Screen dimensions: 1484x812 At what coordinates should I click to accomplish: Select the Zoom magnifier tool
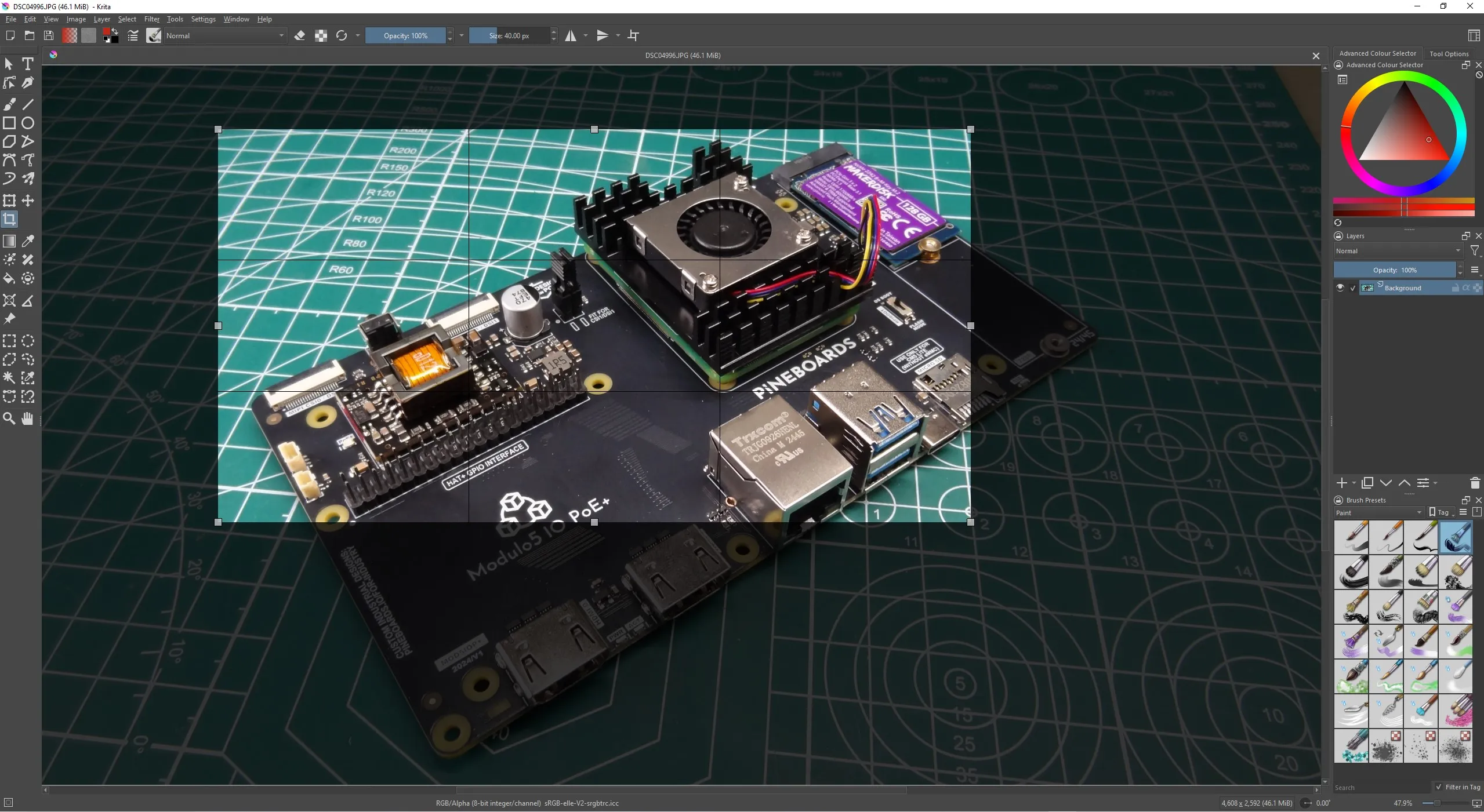tap(9, 418)
